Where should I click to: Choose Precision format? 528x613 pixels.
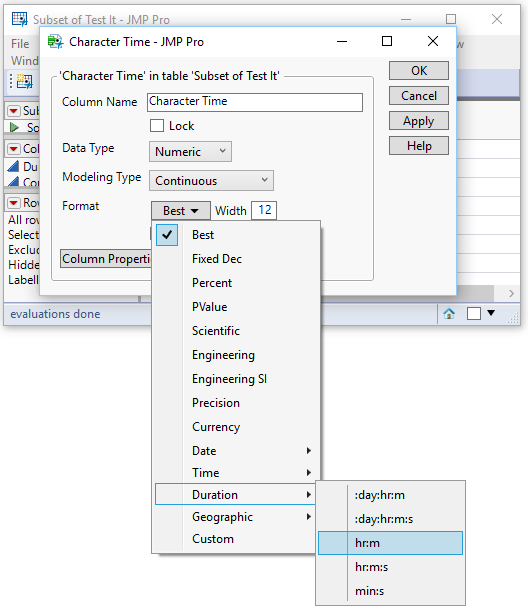[x=236, y=403]
